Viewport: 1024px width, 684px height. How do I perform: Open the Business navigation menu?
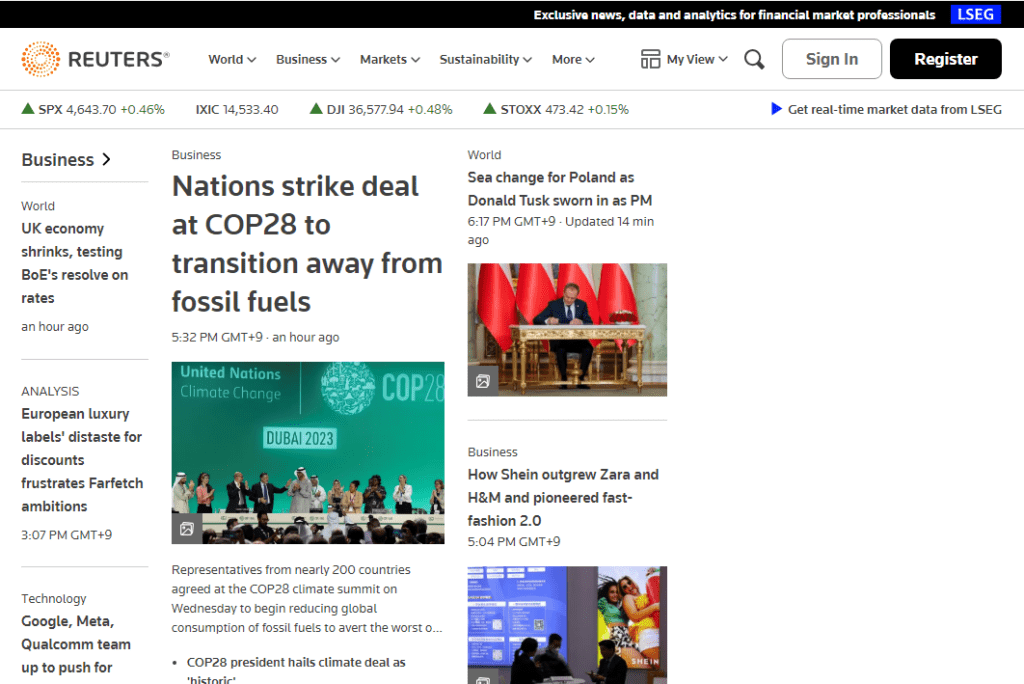pyautogui.click(x=308, y=59)
